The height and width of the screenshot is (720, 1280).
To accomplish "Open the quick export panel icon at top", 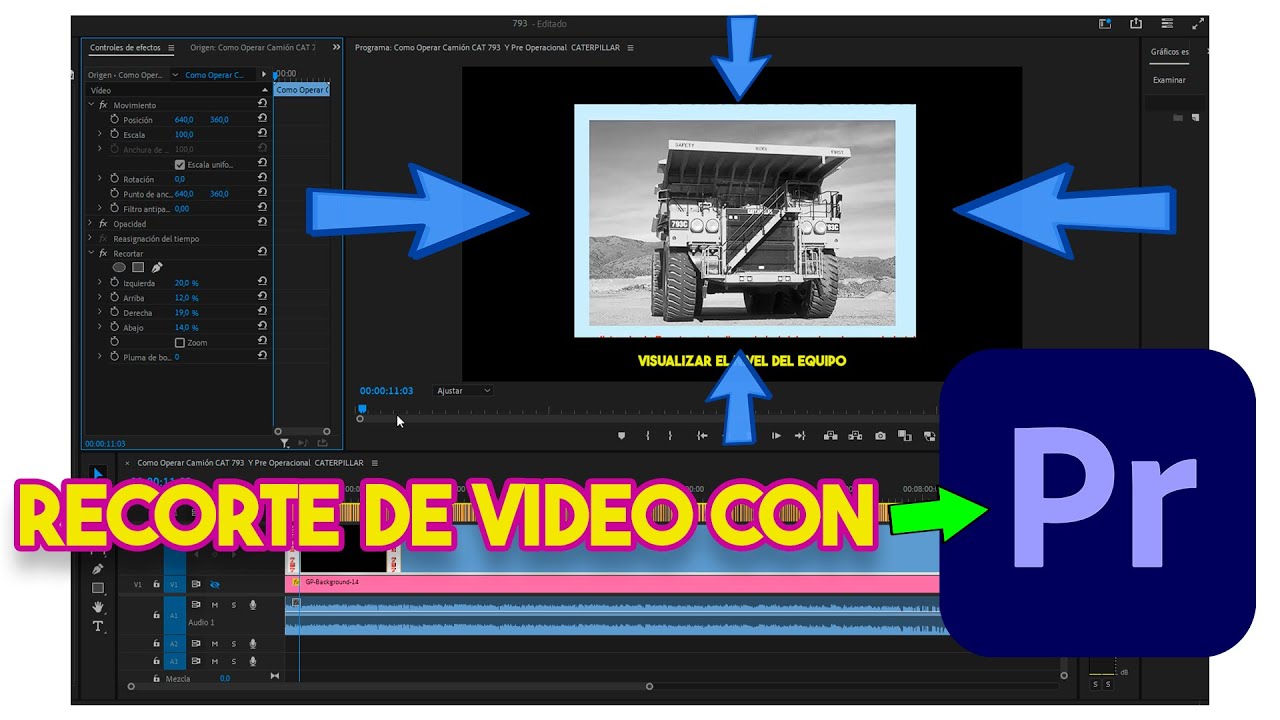I will pyautogui.click(x=1167, y=23).
